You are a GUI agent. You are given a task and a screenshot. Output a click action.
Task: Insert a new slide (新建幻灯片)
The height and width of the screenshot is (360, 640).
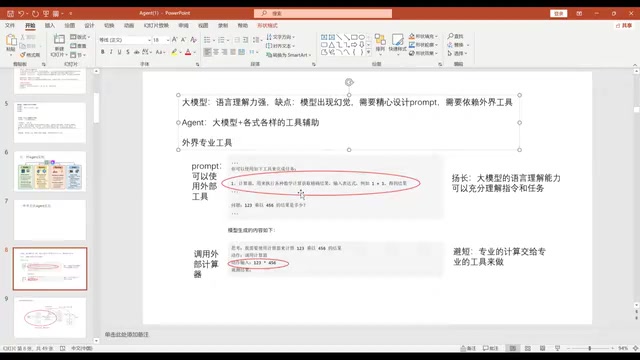tap(59, 45)
